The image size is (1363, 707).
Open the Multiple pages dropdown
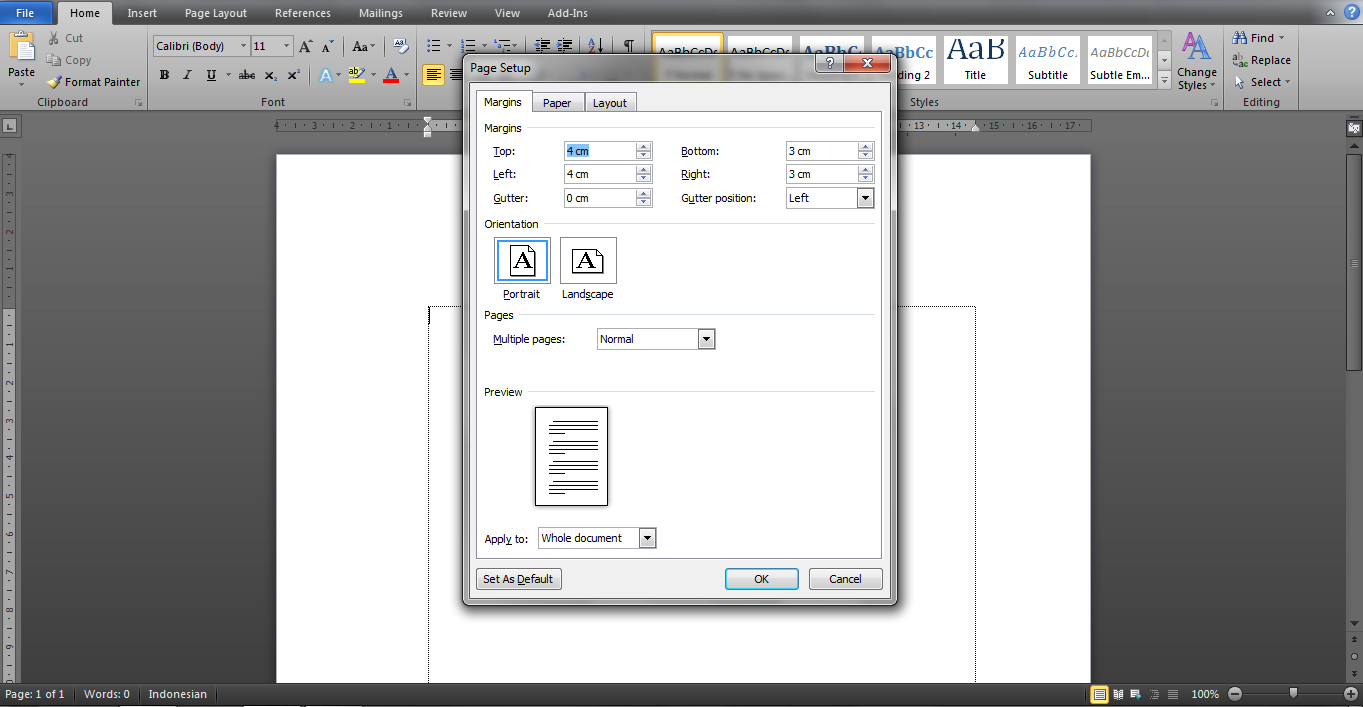[x=706, y=338]
